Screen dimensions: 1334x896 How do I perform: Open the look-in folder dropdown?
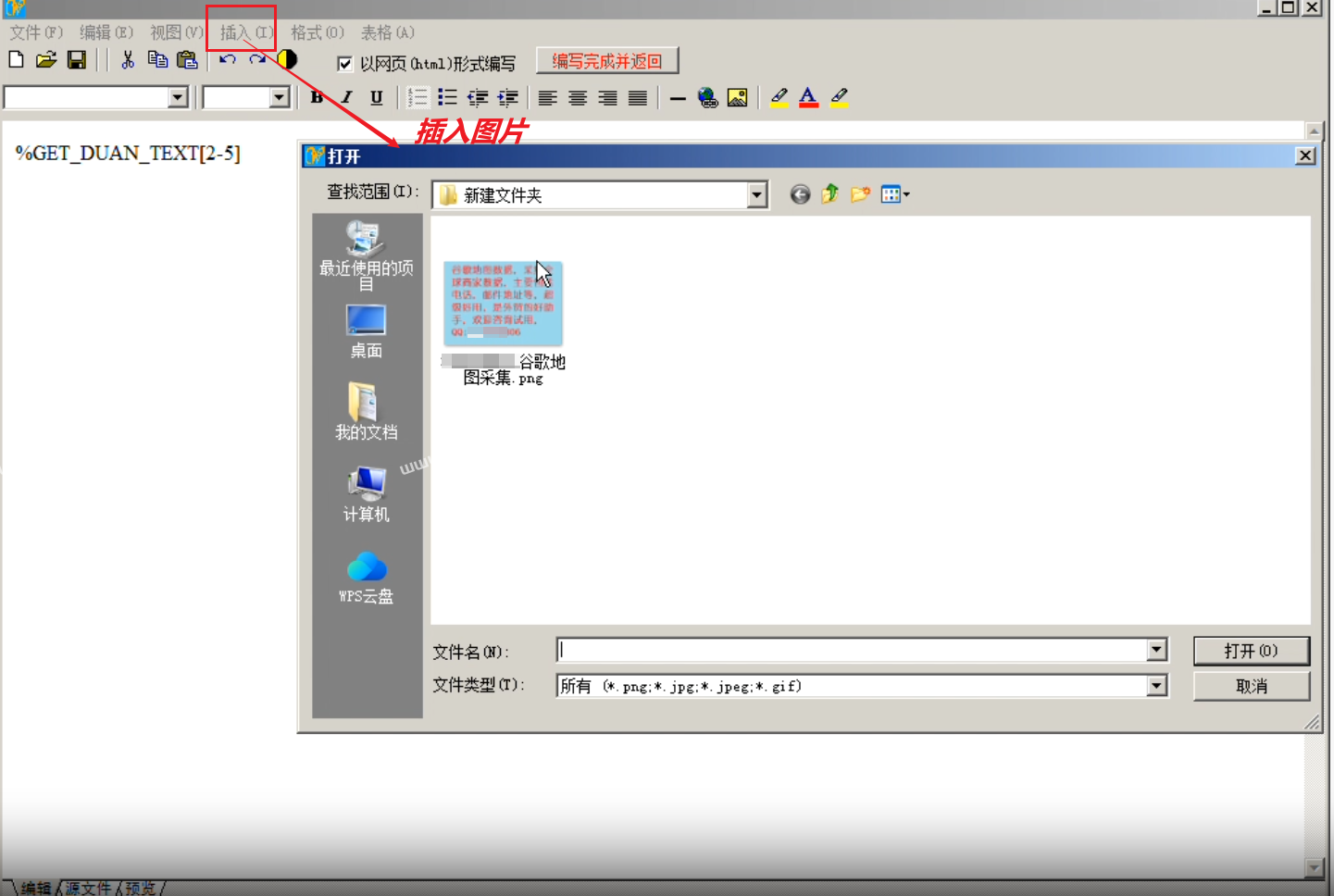pos(757,195)
